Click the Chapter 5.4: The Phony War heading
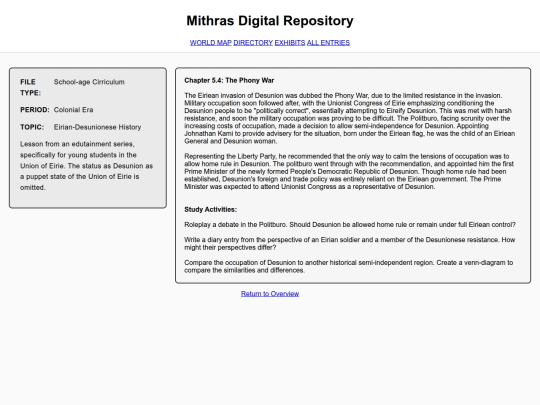540x405 pixels. tap(229, 80)
